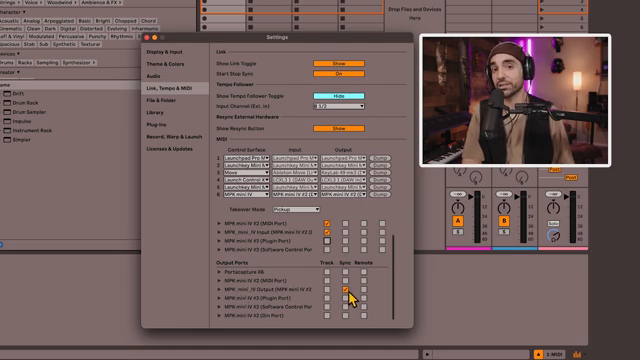Toggle the Show Resync Button setting
Viewport: 640px width, 360px height.
coord(339,129)
